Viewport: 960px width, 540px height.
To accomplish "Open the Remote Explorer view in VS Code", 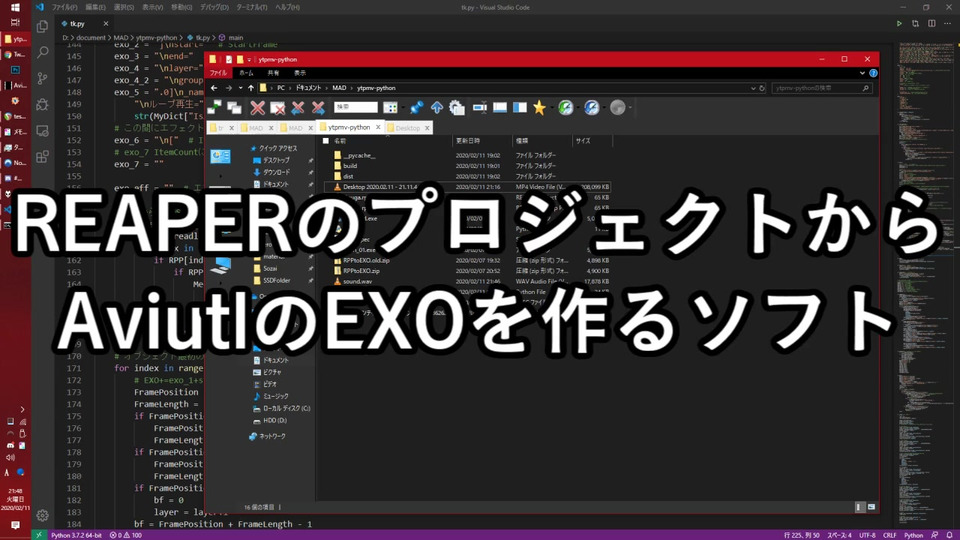I will coord(42,131).
